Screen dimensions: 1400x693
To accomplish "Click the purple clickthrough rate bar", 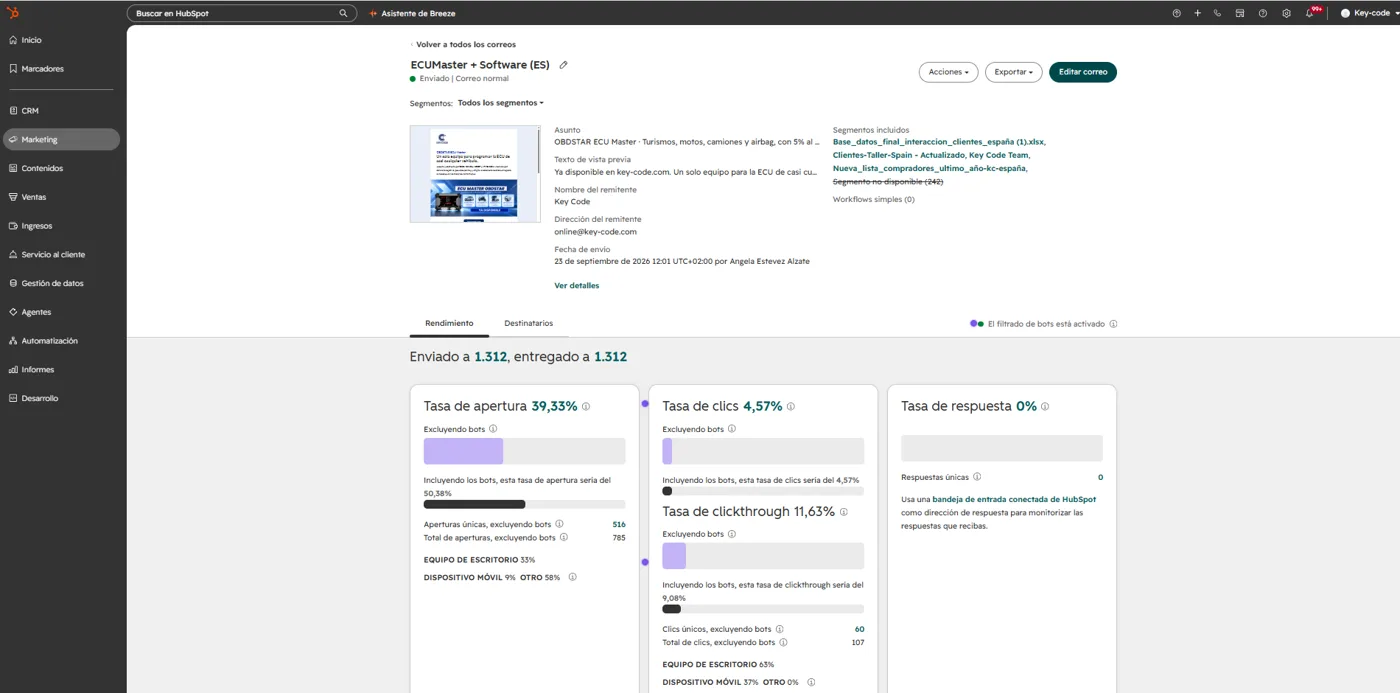I will [x=674, y=556].
